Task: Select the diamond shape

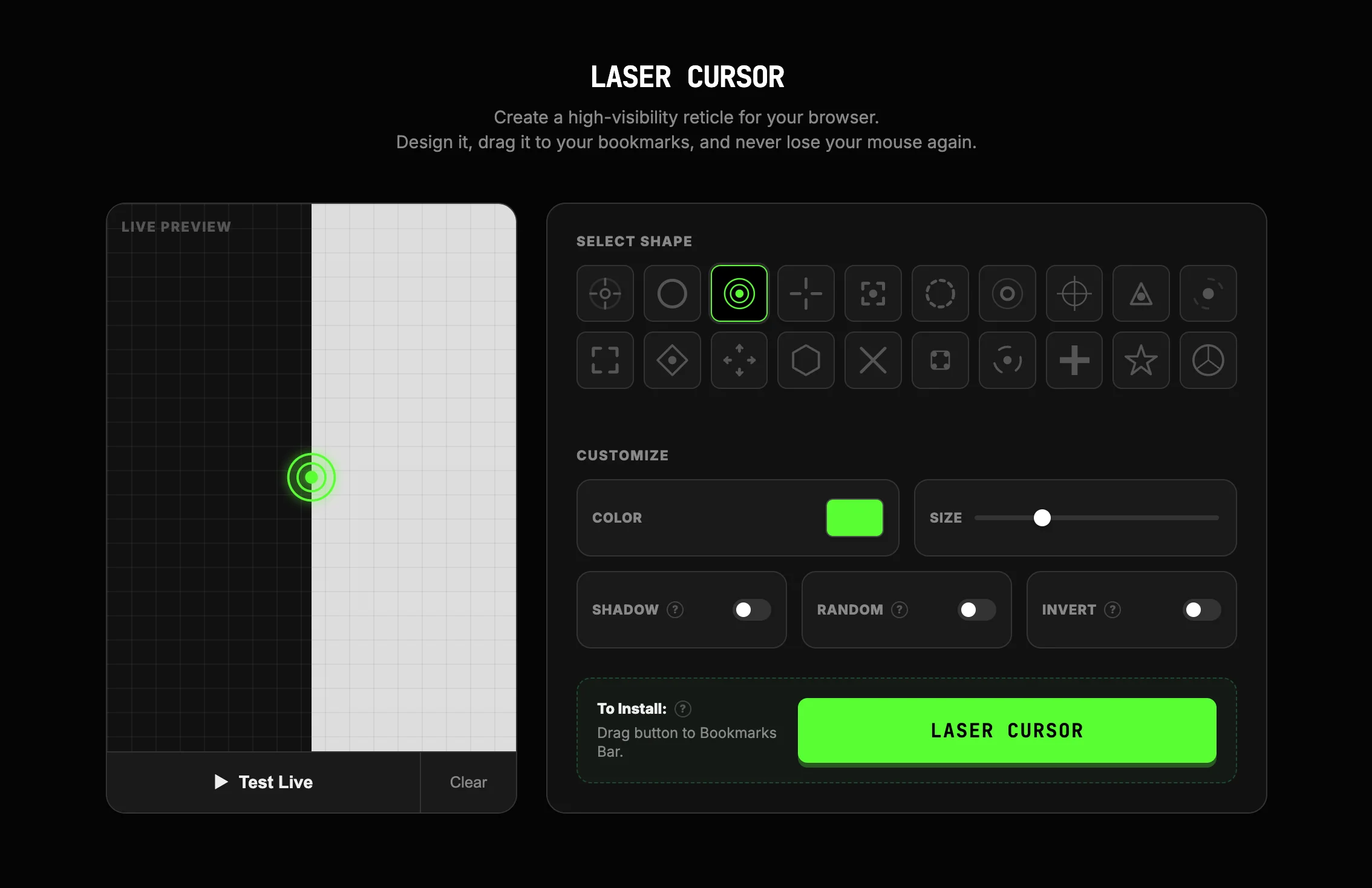Action: pyautogui.click(x=672, y=361)
